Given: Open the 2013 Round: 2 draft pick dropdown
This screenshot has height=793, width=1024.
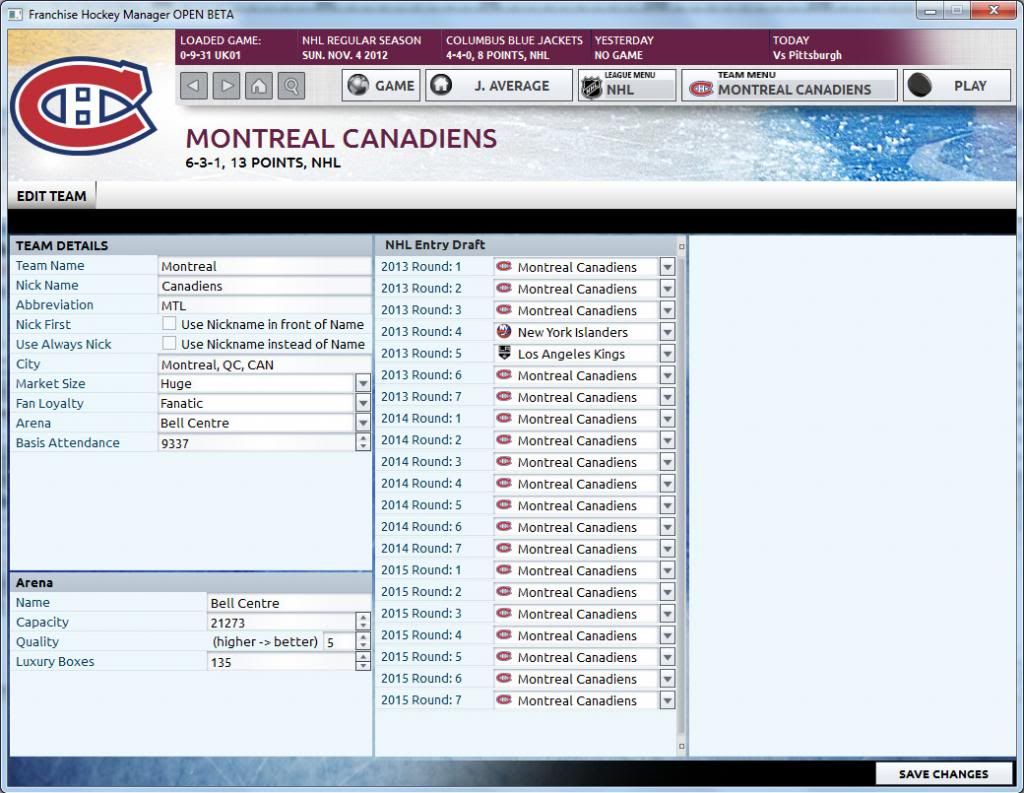Looking at the screenshot, I should (x=667, y=289).
